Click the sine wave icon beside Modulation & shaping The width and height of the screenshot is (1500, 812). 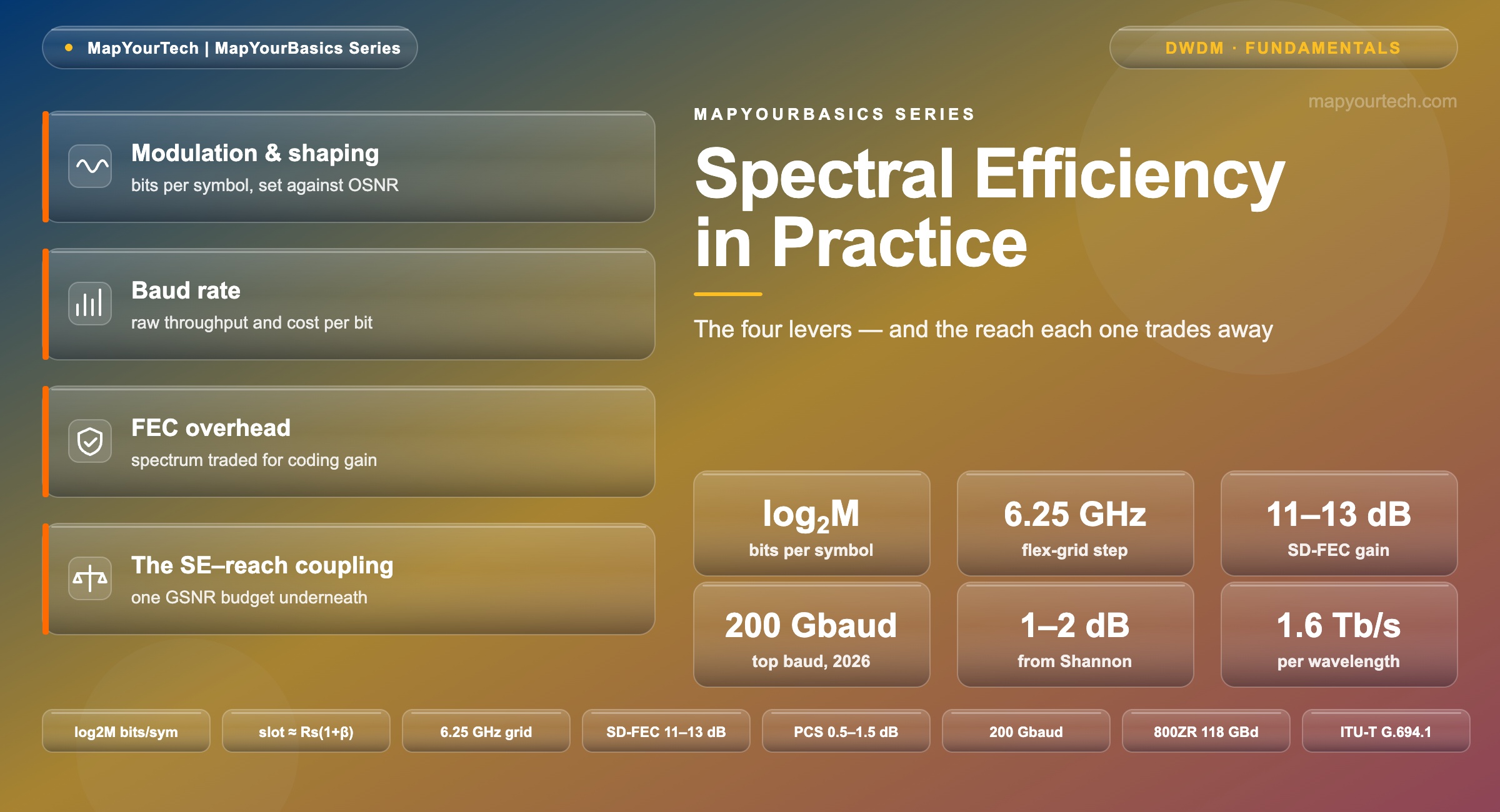click(90, 166)
